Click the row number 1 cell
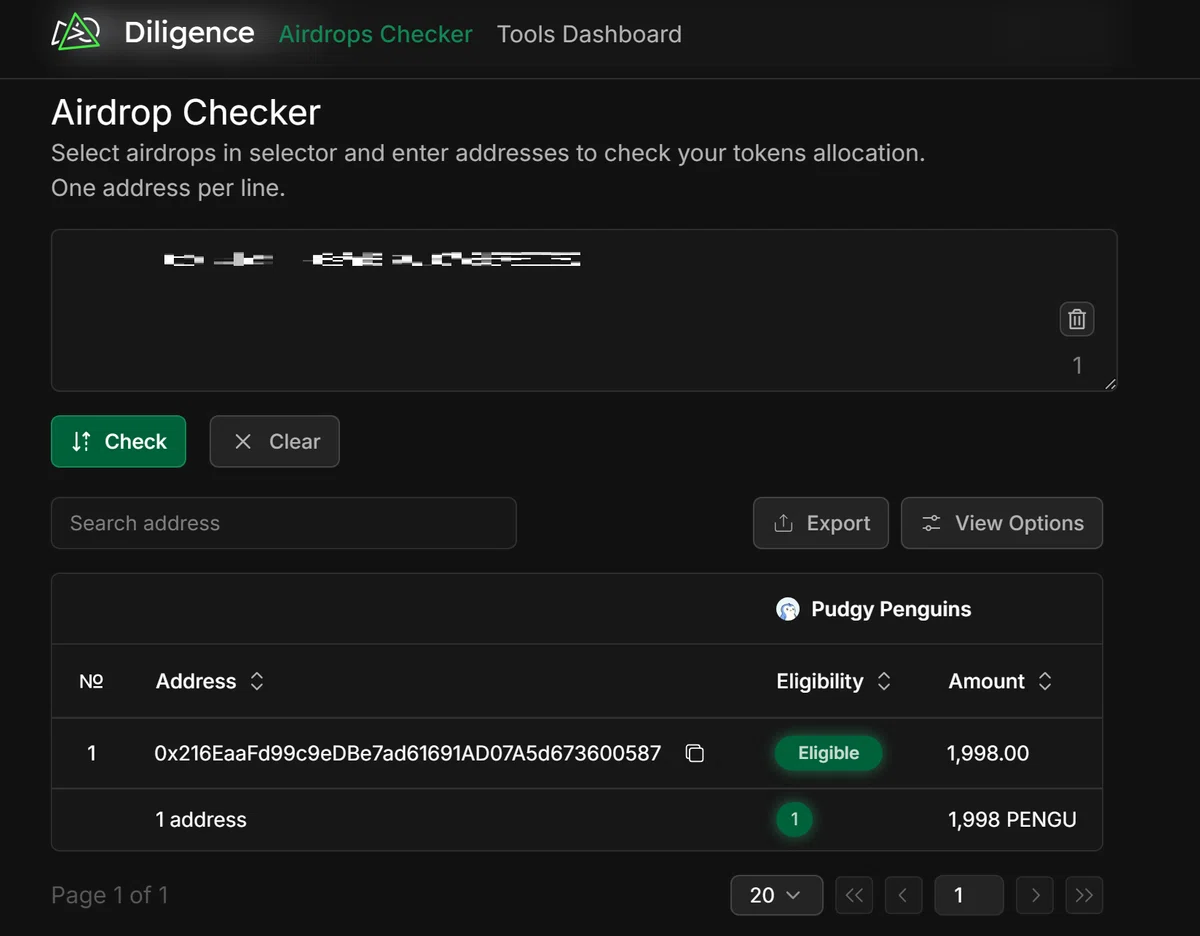 92,753
